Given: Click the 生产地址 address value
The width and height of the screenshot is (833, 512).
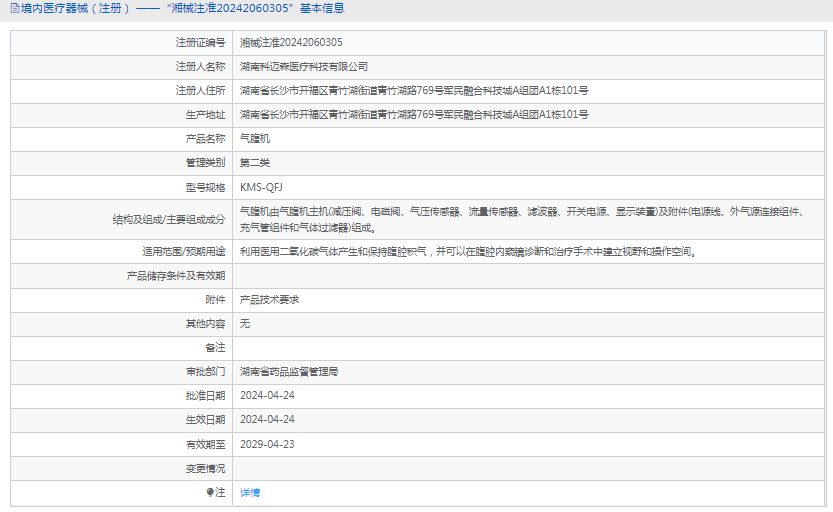Looking at the screenshot, I should tap(414, 114).
